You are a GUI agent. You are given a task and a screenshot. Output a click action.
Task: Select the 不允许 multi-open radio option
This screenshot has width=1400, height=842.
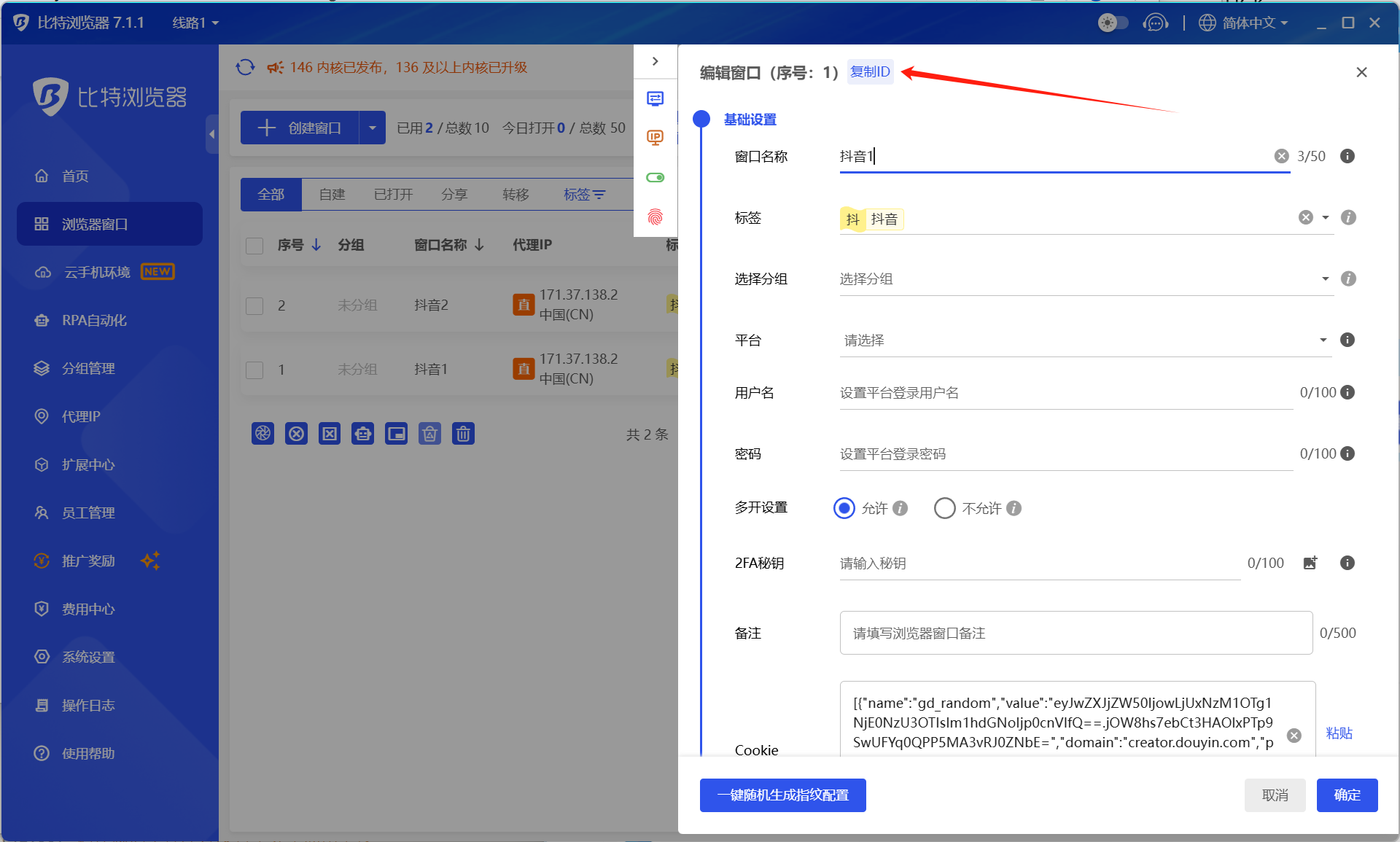click(945, 508)
